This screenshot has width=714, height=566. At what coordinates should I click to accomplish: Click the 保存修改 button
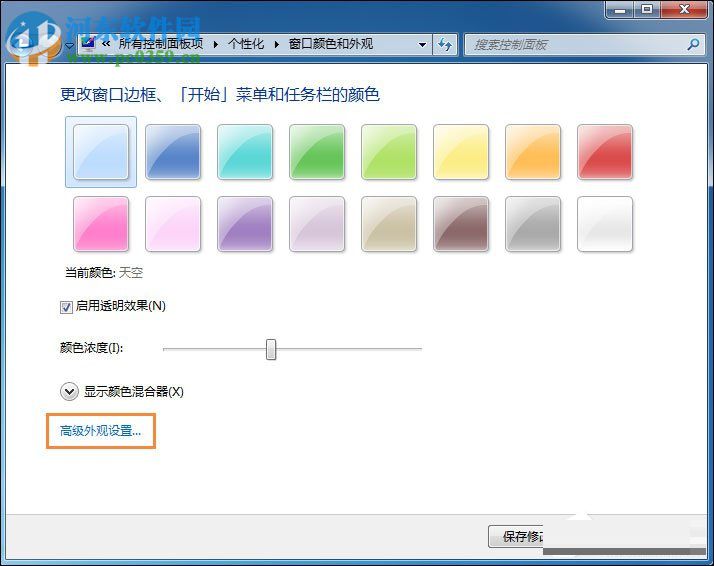pos(516,536)
